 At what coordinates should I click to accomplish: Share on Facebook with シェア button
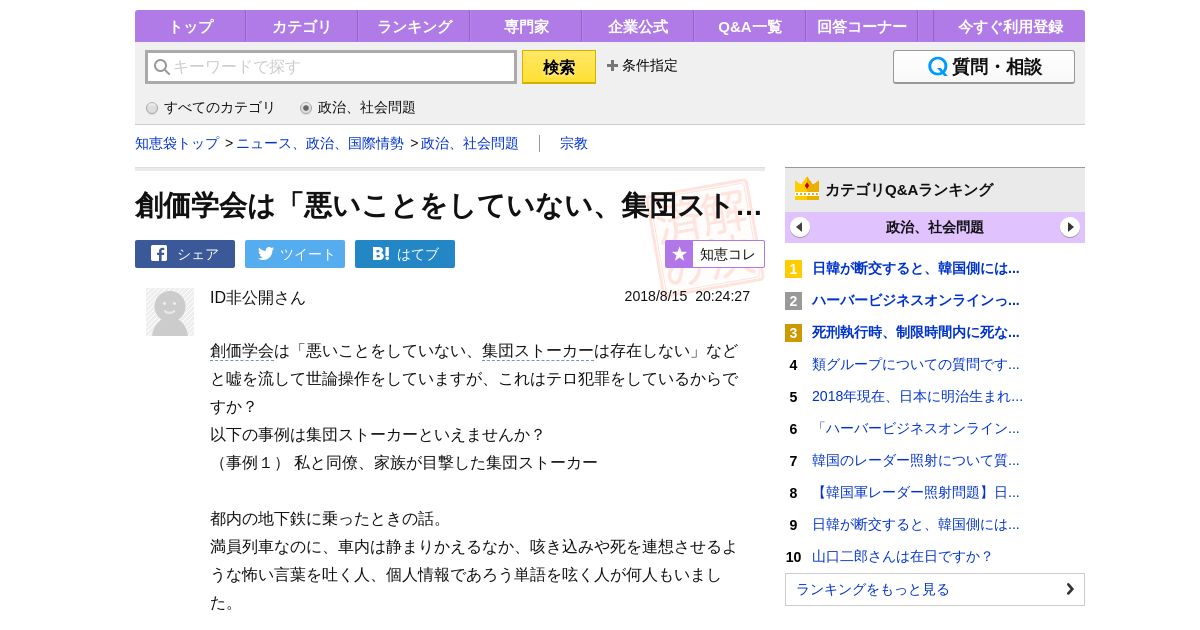point(185,254)
